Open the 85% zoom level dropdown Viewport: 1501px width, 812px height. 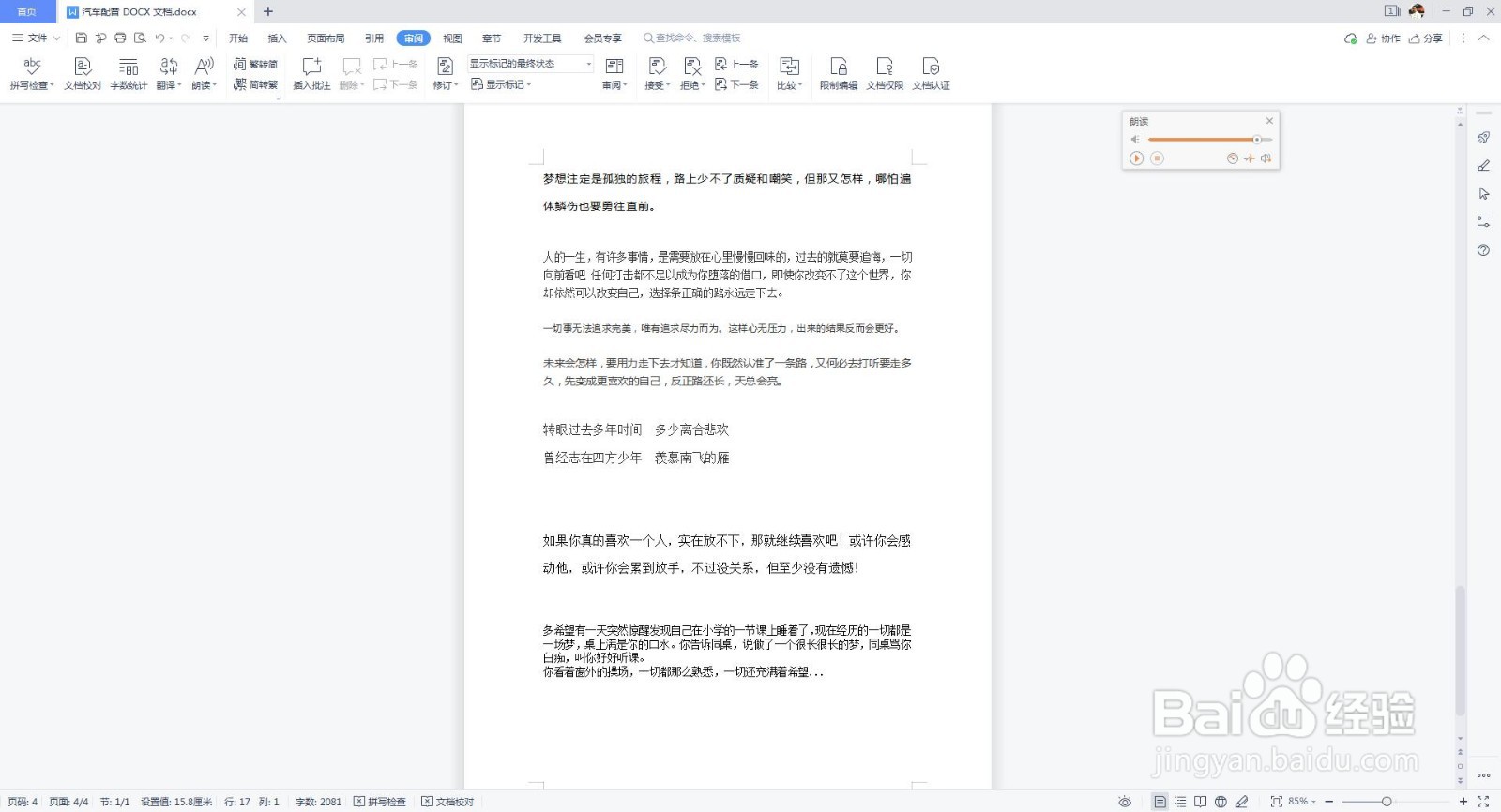click(1302, 802)
